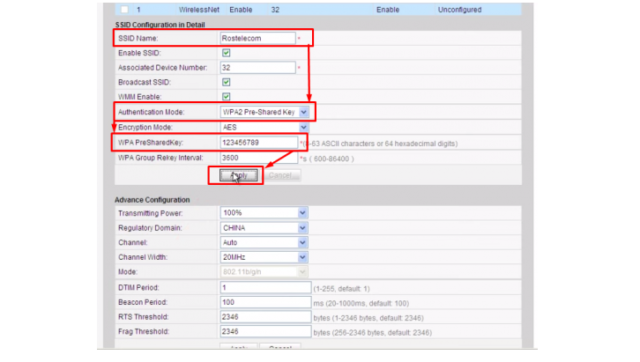Select the WirelessNet cell in row 1

pyautogui.click(x=199, y=9)
